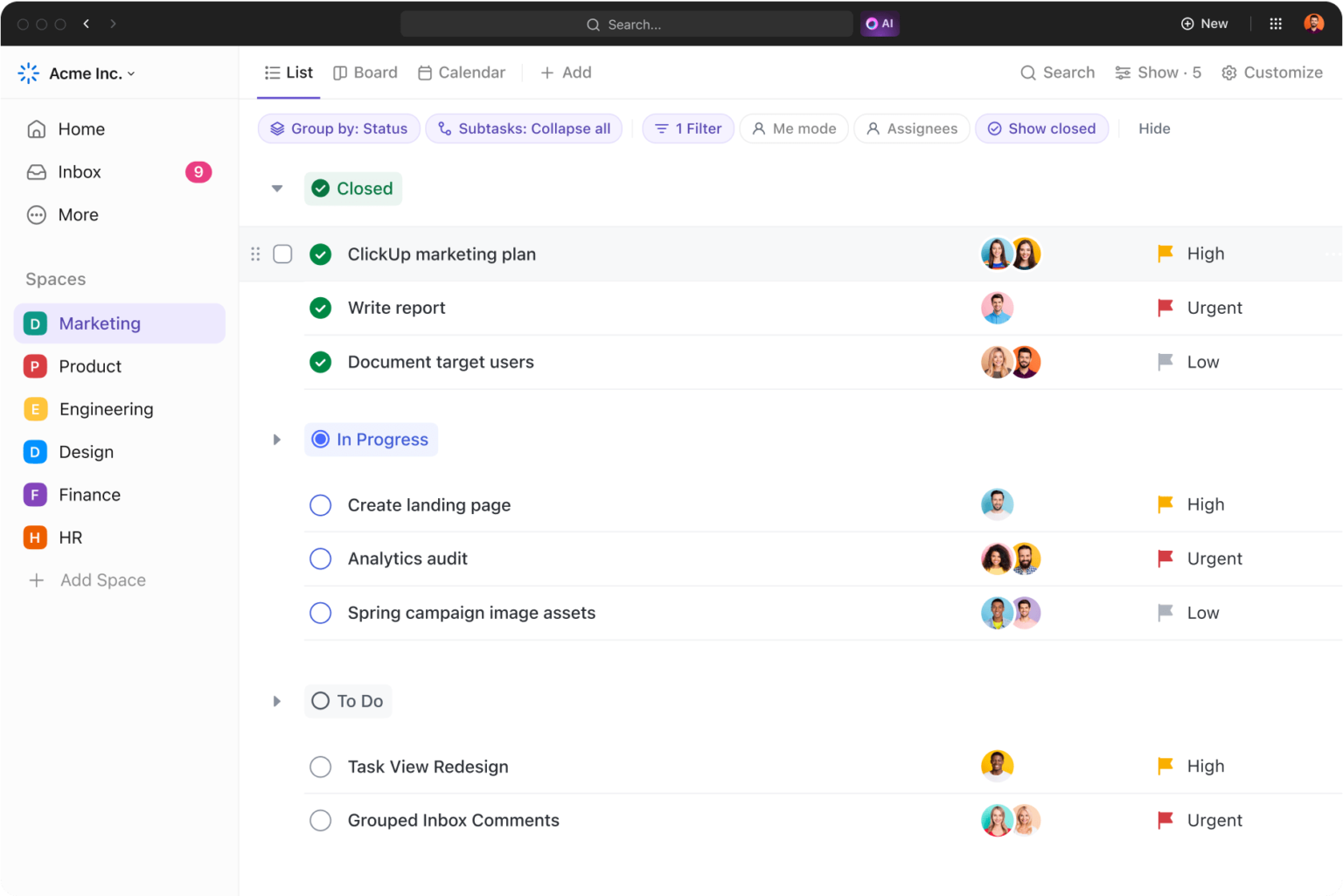Click the Customize gear icon

tap(1229, 73)
